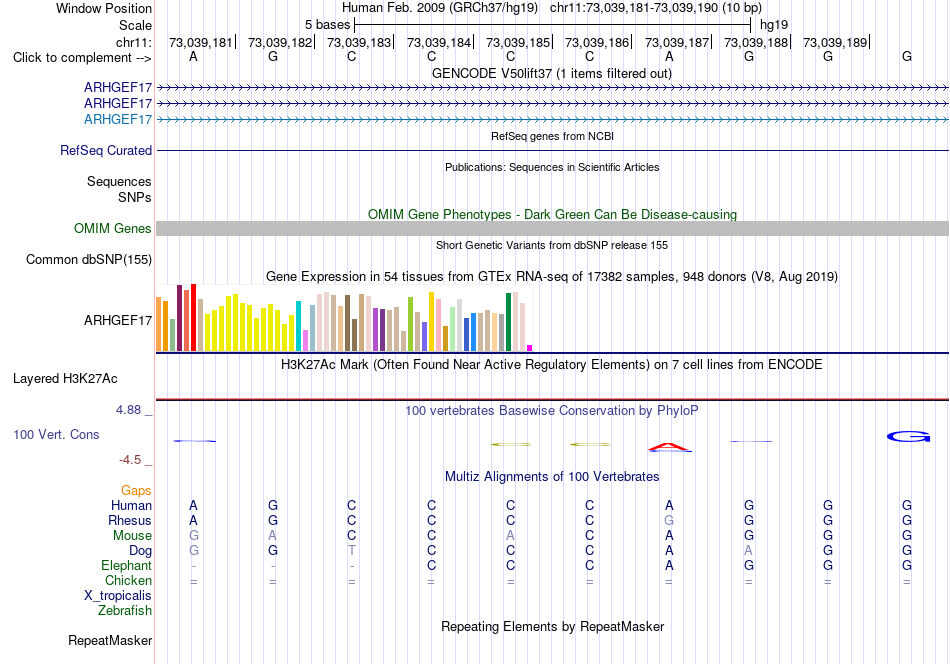Click the faded T in the Dog row
This screenshot has height=664, width=950.
click(x=352, y=551)
